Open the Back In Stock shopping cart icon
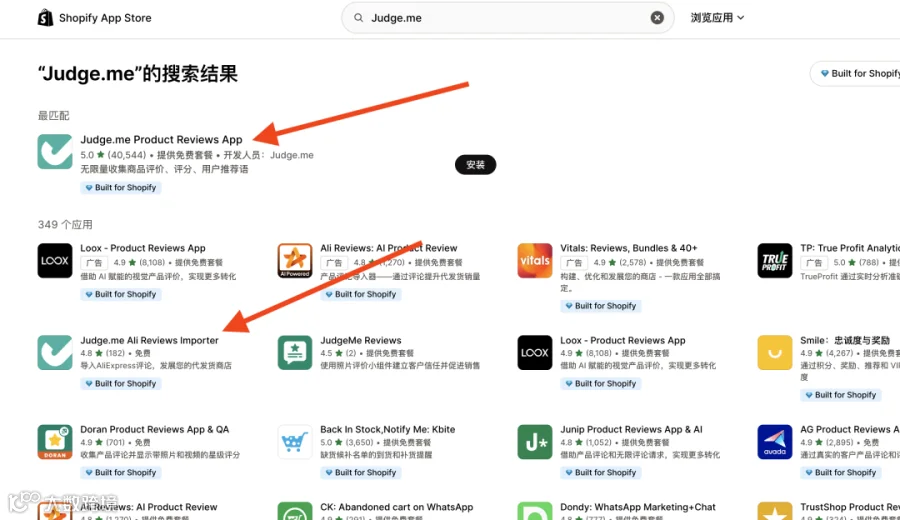Viewport: 900px width, 520px height. (x=294, y=442)
